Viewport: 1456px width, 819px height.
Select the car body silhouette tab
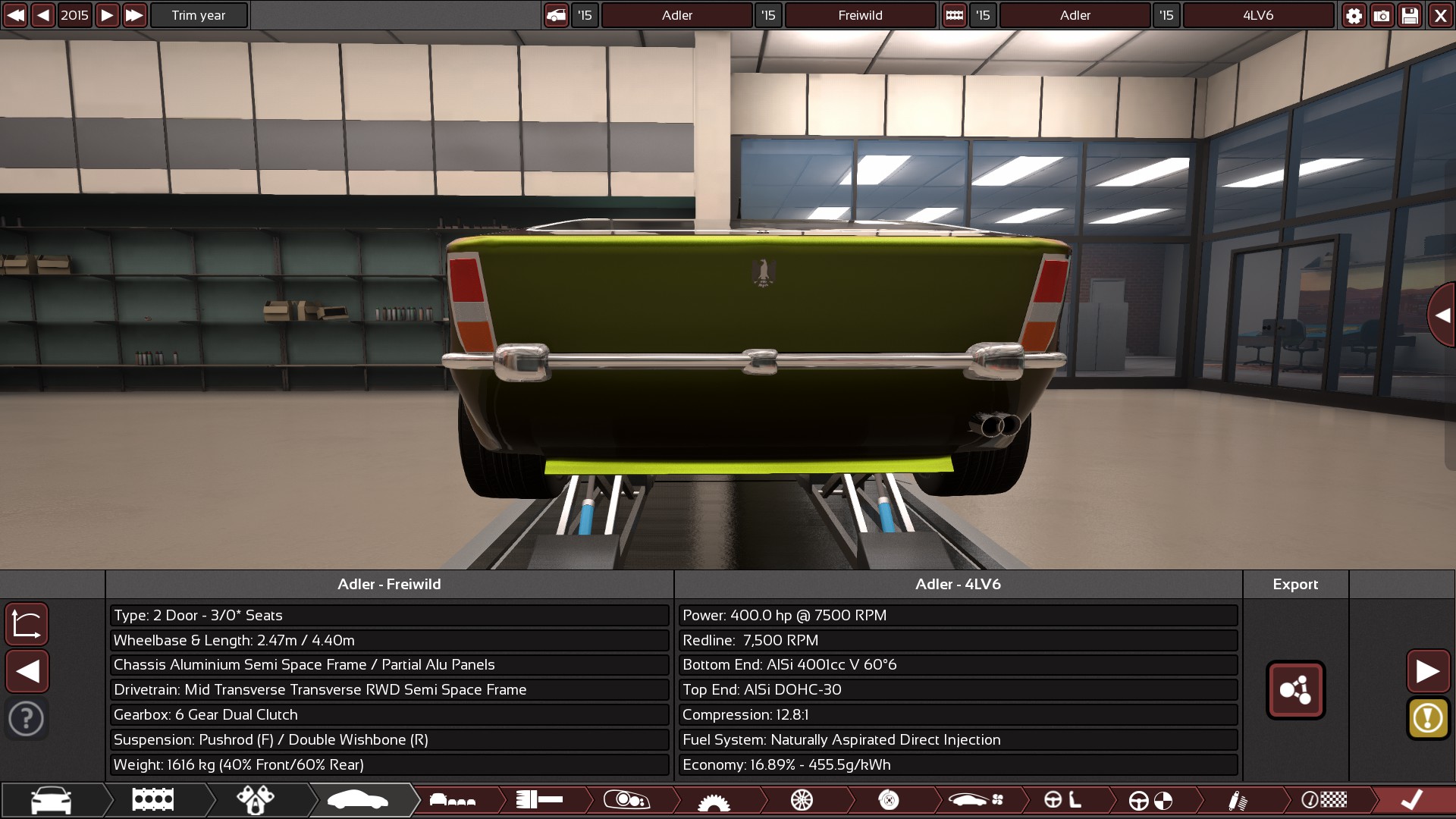(357, 800)
